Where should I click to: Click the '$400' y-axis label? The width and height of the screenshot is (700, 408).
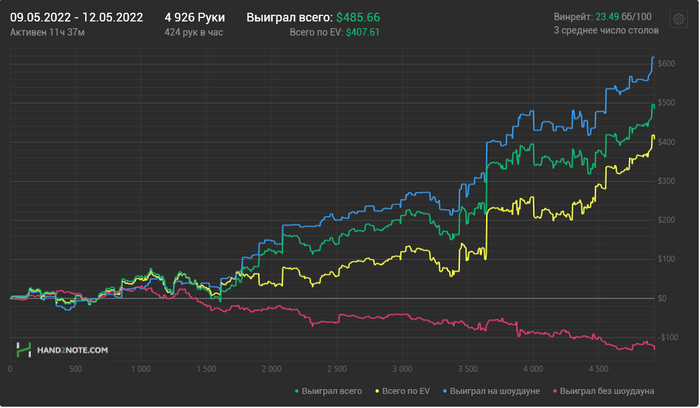click(x=667, y=142)
